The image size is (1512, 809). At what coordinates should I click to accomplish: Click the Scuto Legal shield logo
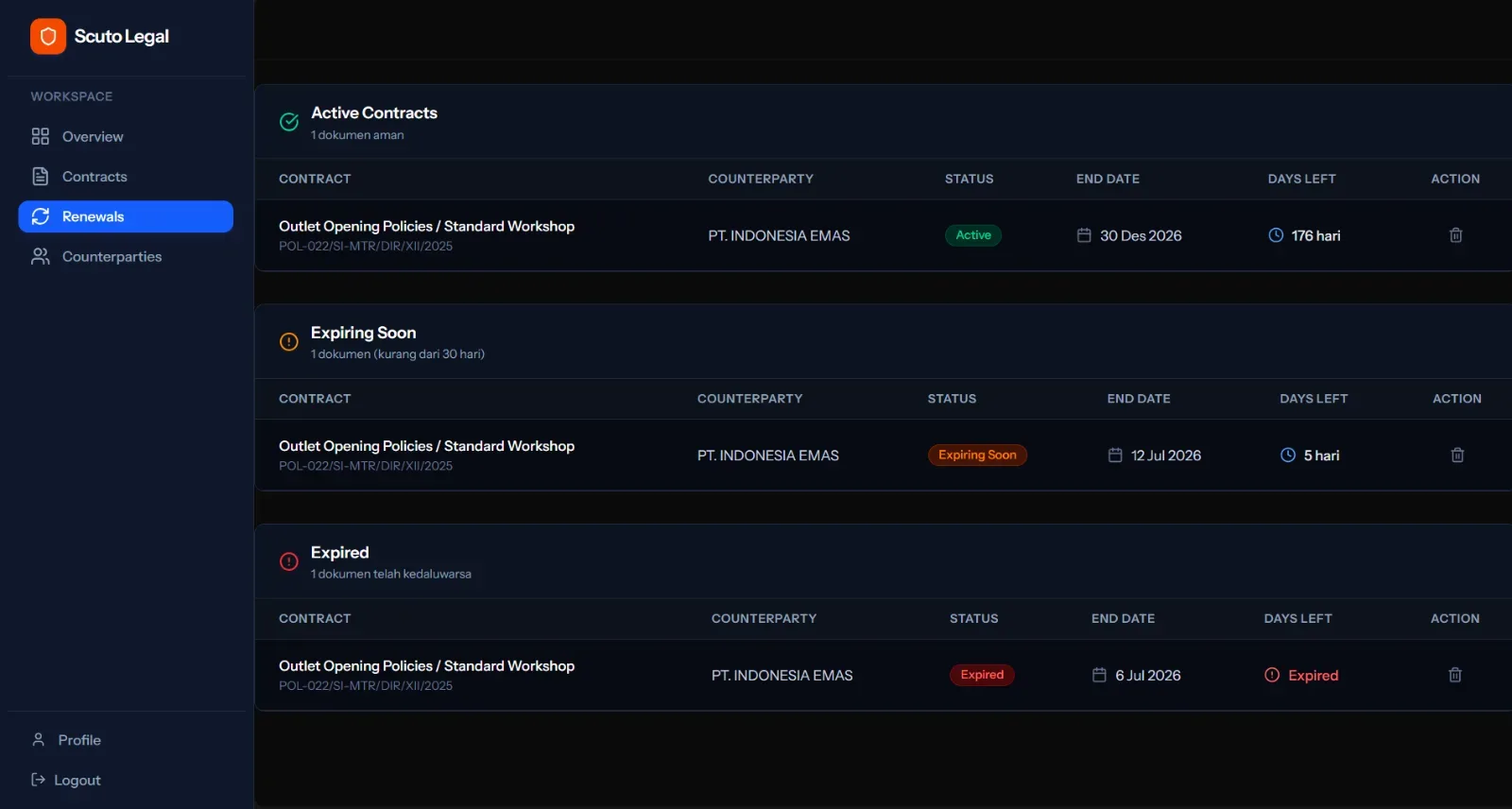tap(48, 37)
